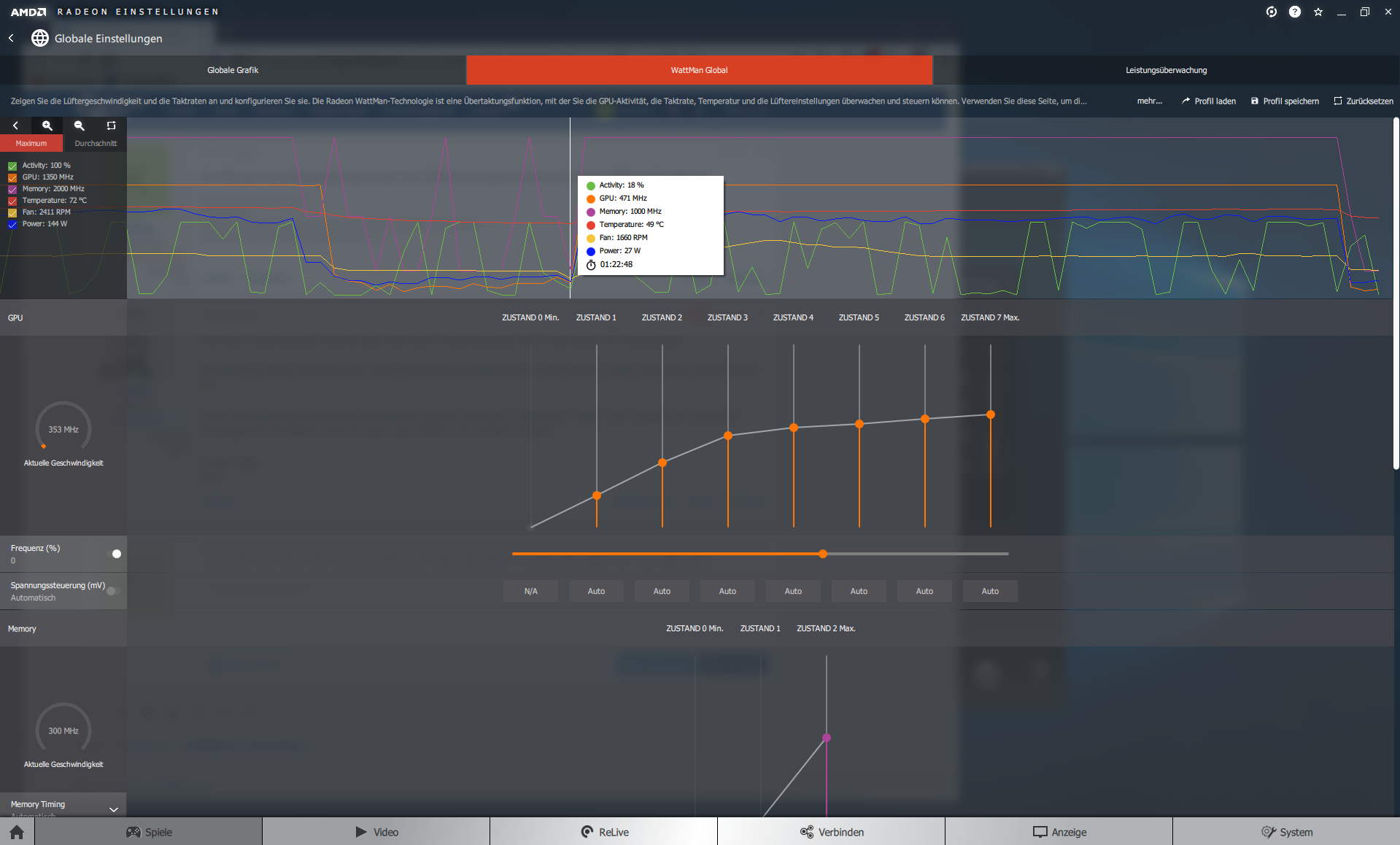This screenshot has width=1400, height=845.
Task: Select the Memory Zustand 2 Max. curve point
Action: pos(827,738)
